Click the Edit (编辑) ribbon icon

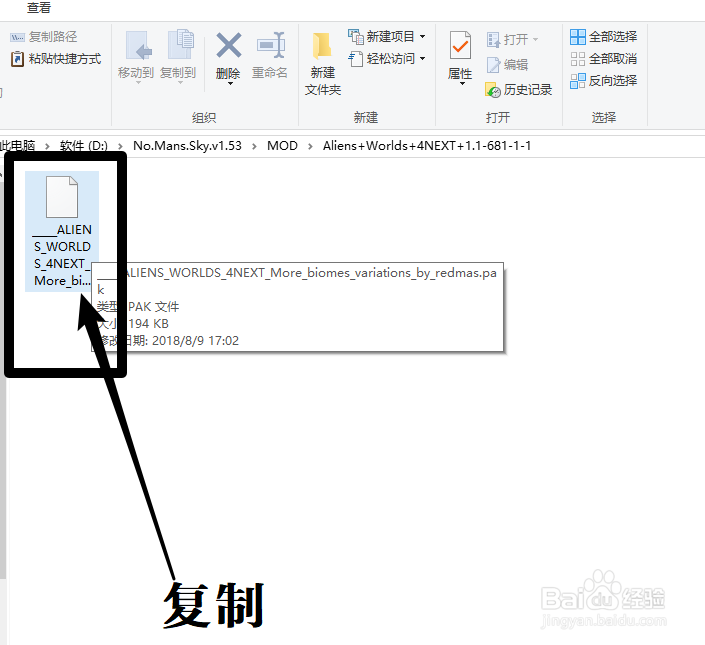pyautogui.click(x=493, y=65)
